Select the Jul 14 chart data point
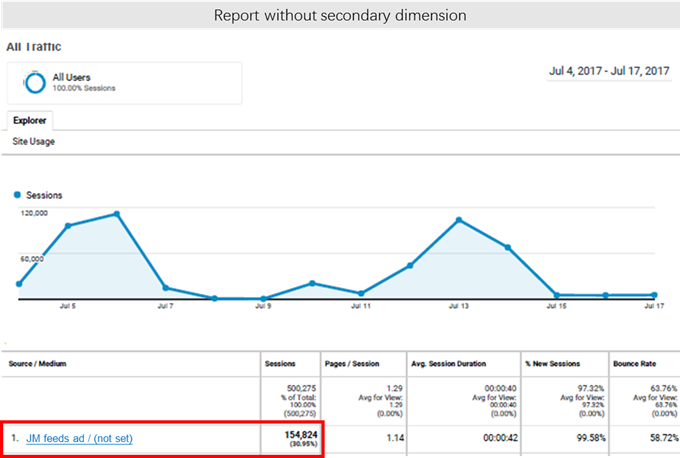Image resolution: width=680 pixels, height=458 pixels. point(508,247)
